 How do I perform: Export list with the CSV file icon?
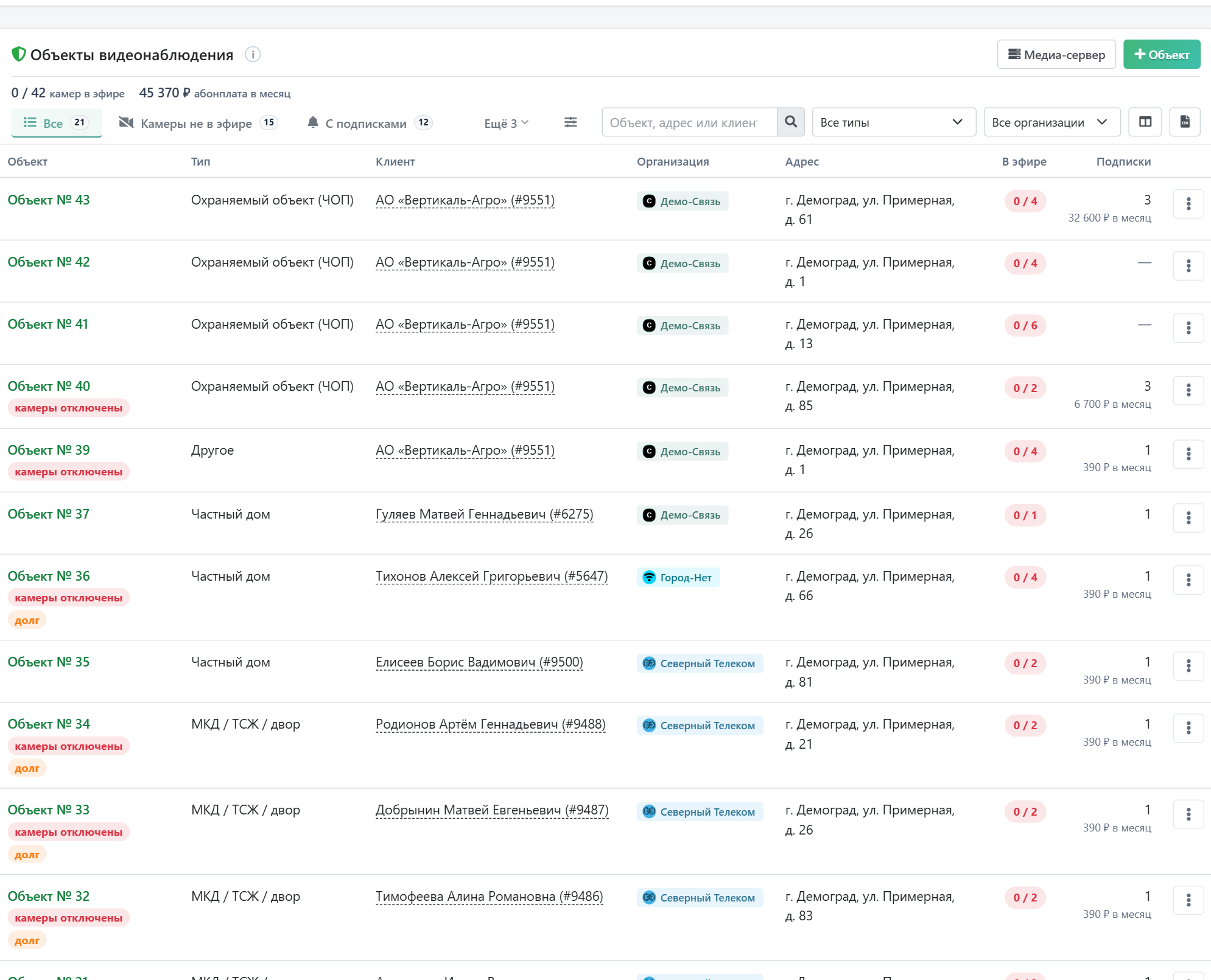click(x=1185, y=122)
